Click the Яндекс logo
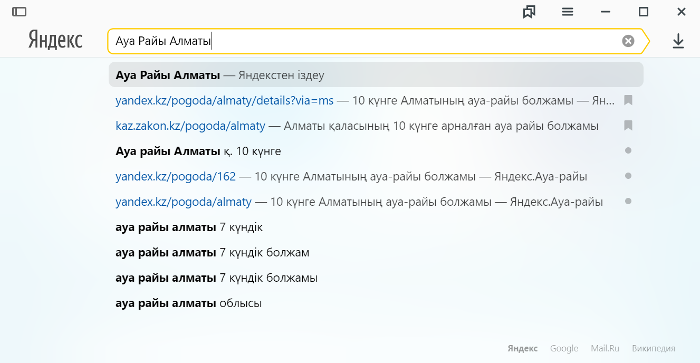This screenshot has height=363, width=700. [55, 40]
